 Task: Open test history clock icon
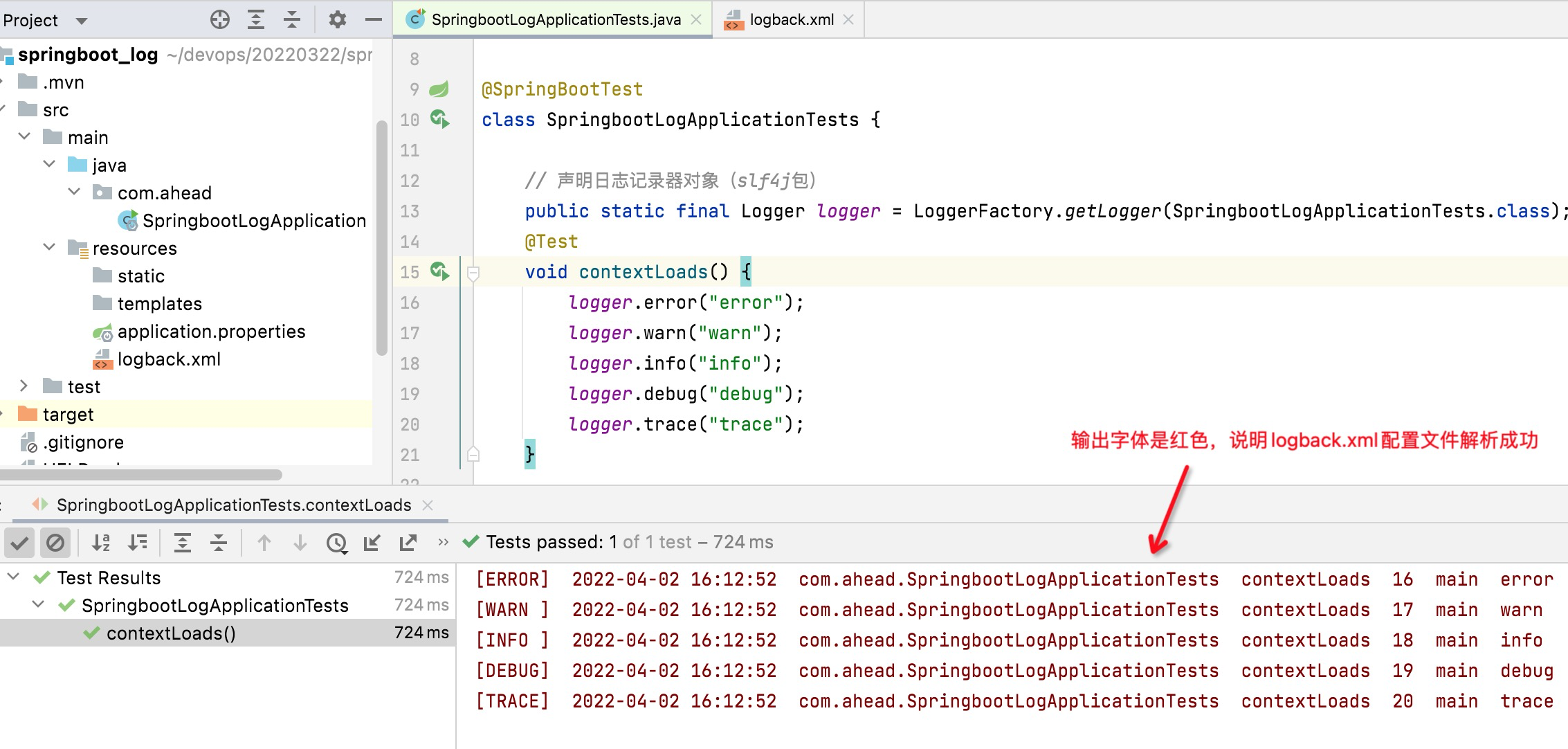(337, 543)
